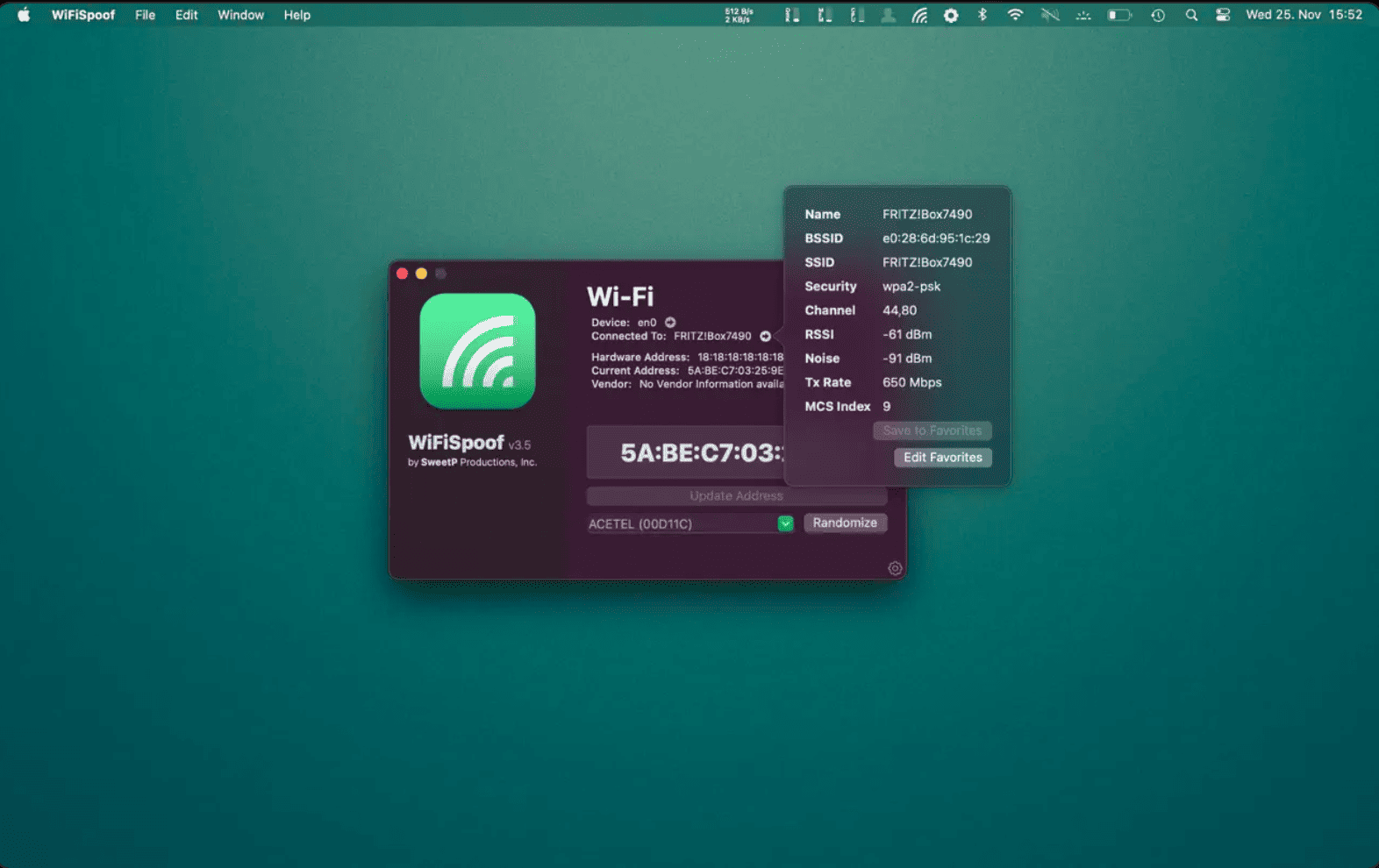Click the Security value wpa2-psk
1379x868 pixels.
(911, 287)
